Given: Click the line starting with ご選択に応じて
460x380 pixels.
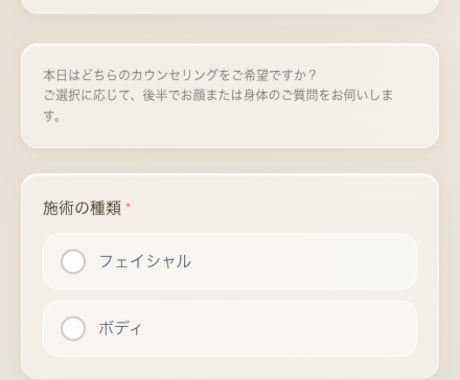Looking at the screenshot, I should pyautogui.click(x=218, y=96).
